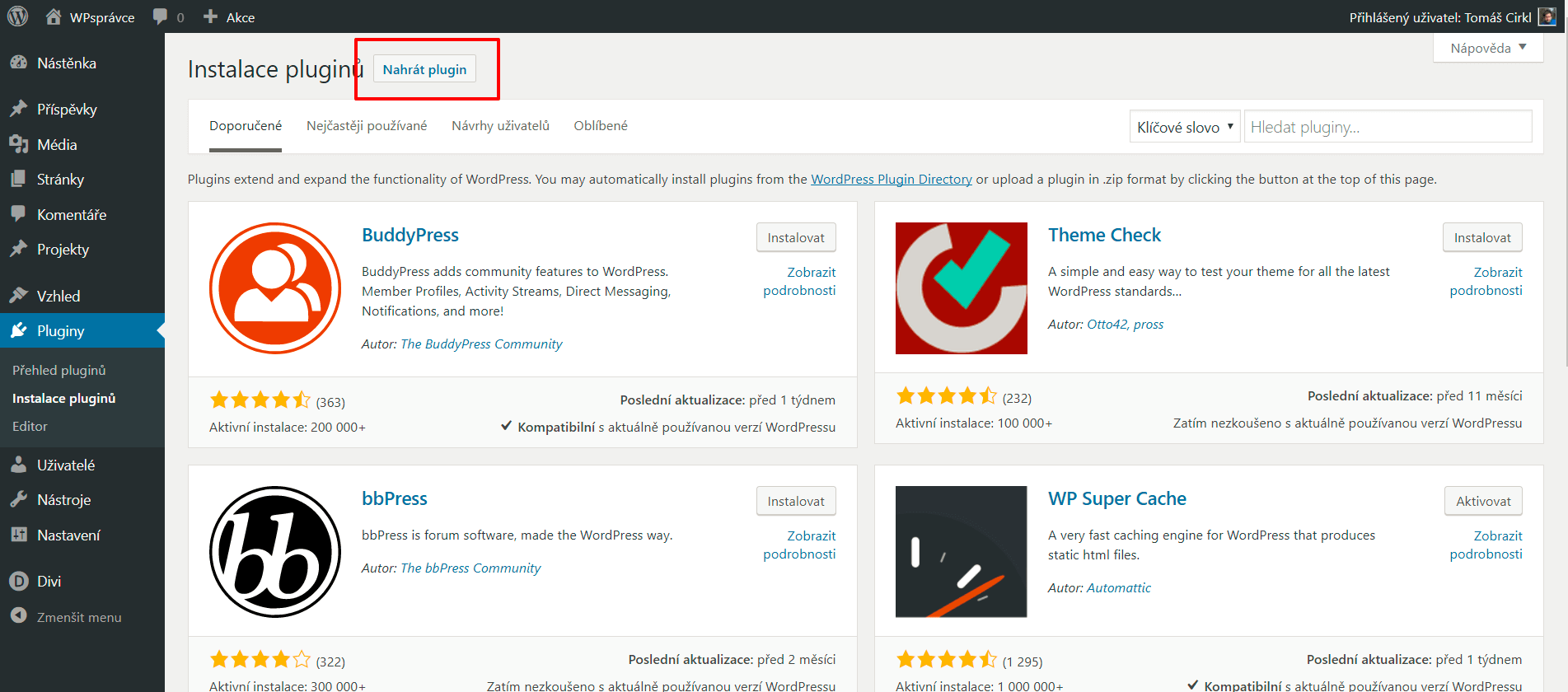Select the Doporučené tab
The width and height of the screenshot is (1568, 692).
tap(246, 126)
